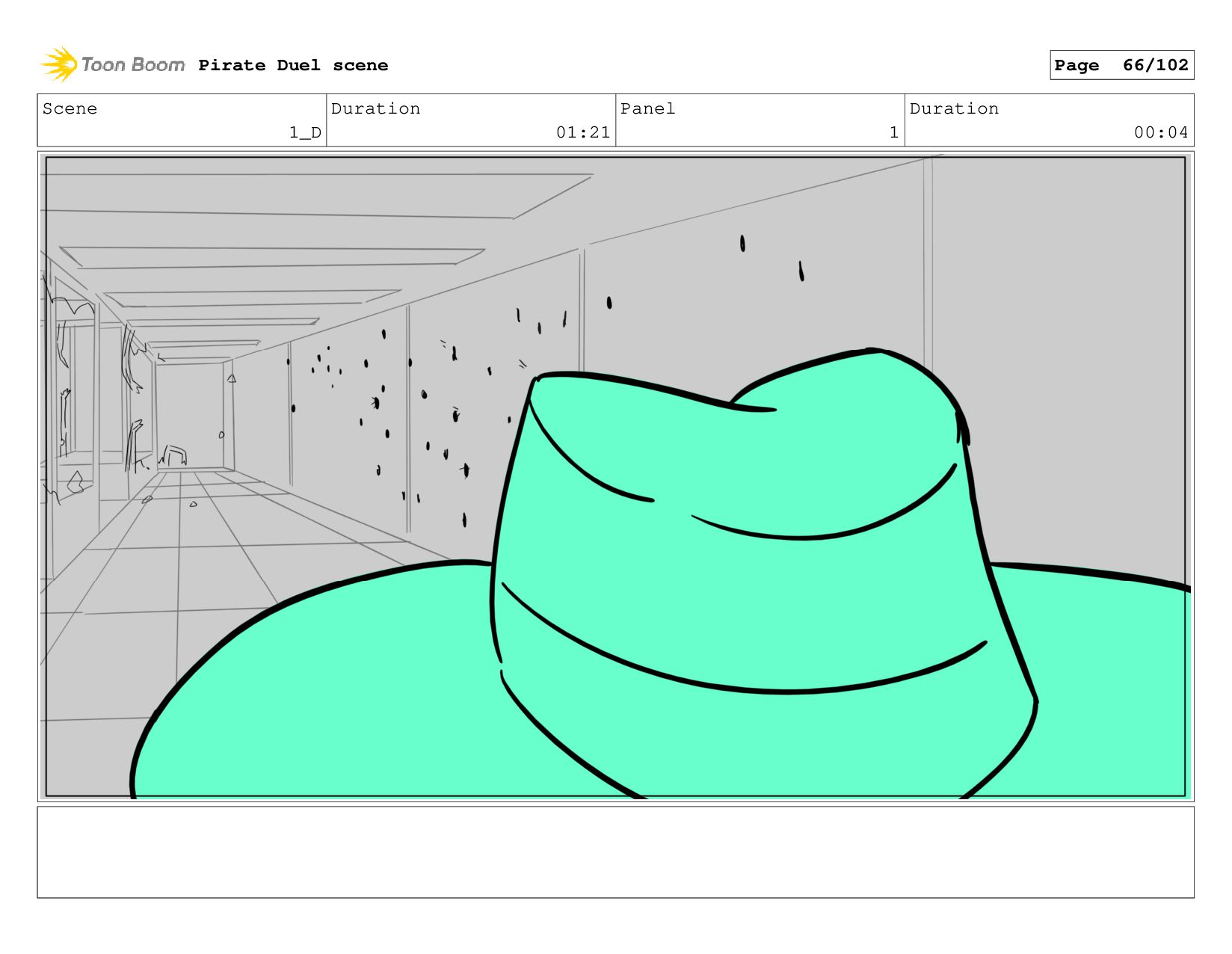This screenshot has height=954, width=1232.
Task: Click the scene duration value '01:21'
Action: (583, 132)
